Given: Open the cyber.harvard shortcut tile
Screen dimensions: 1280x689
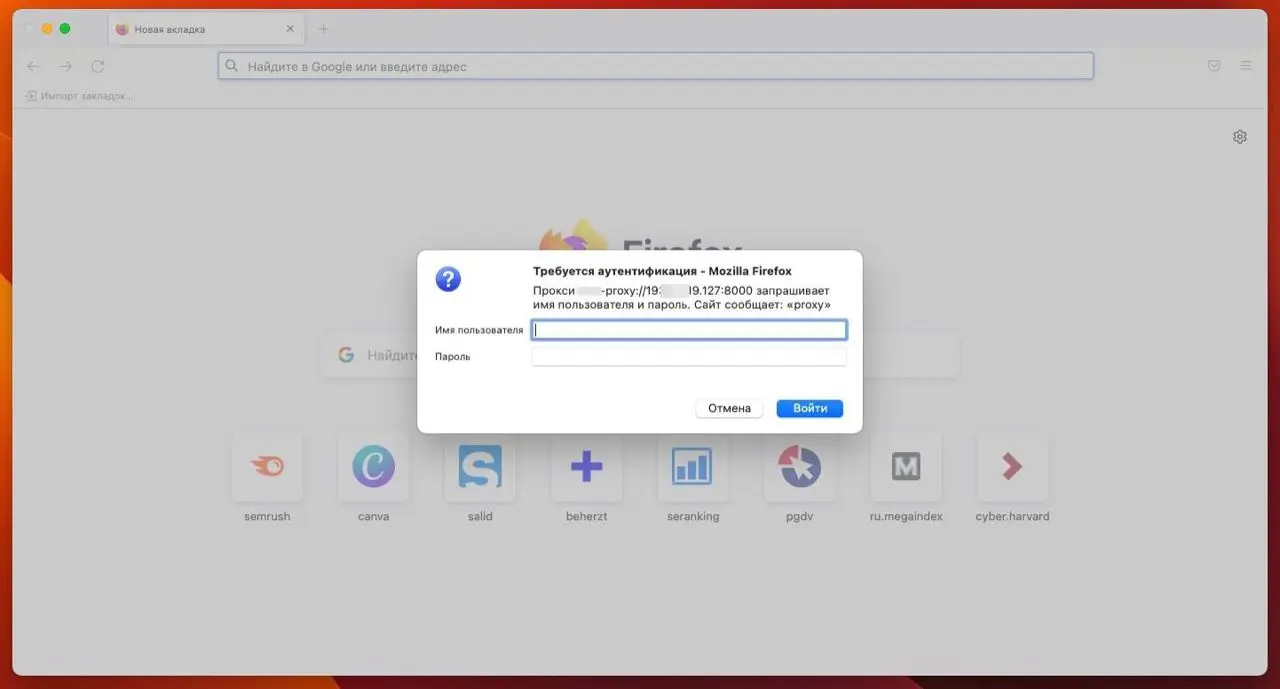Looking at the screenshot, I should coord(1012,467).
